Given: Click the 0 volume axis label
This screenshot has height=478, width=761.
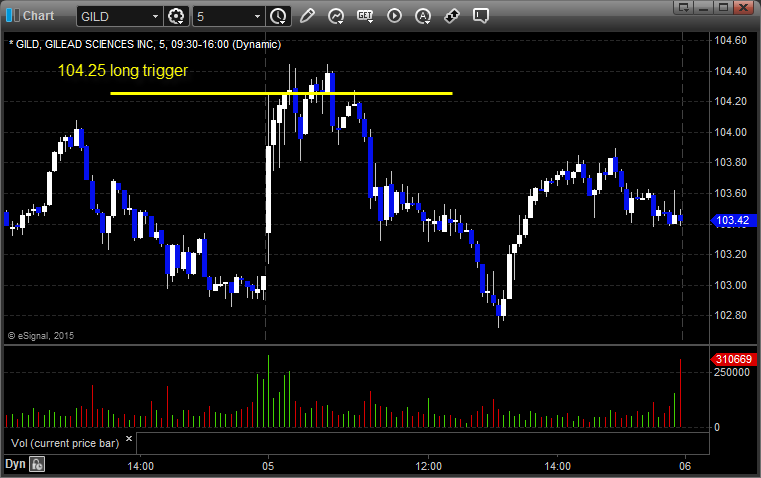Looking at the screenshot, I should 717,428.
